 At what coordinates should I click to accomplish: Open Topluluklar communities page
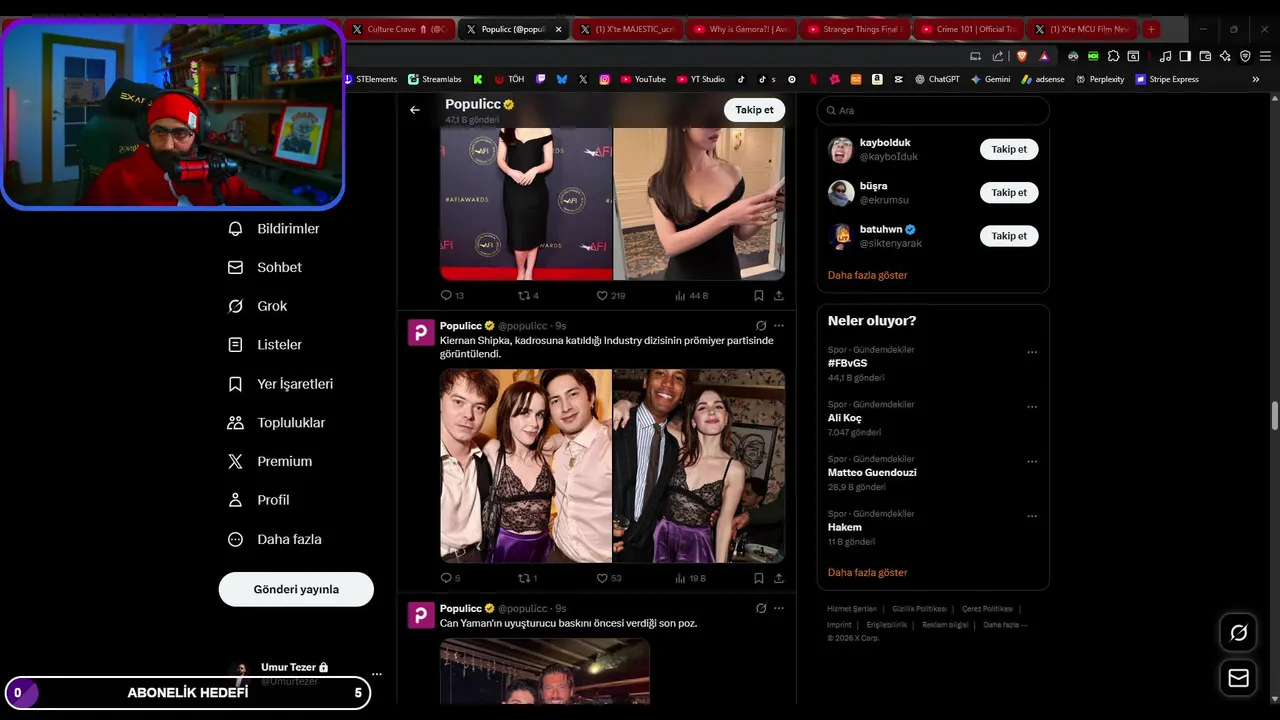tap(276, 422)
